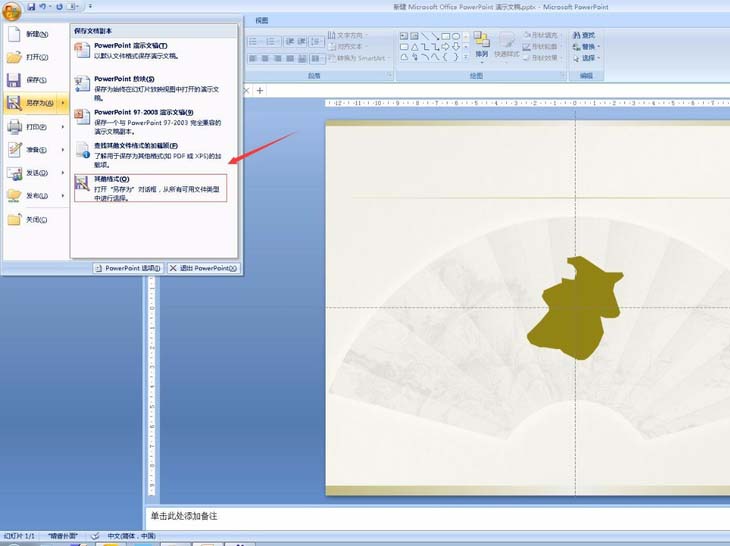Screen dimensions: 730x546
Task: Select the olive freeform shape on slide
Action: (575, 310)
